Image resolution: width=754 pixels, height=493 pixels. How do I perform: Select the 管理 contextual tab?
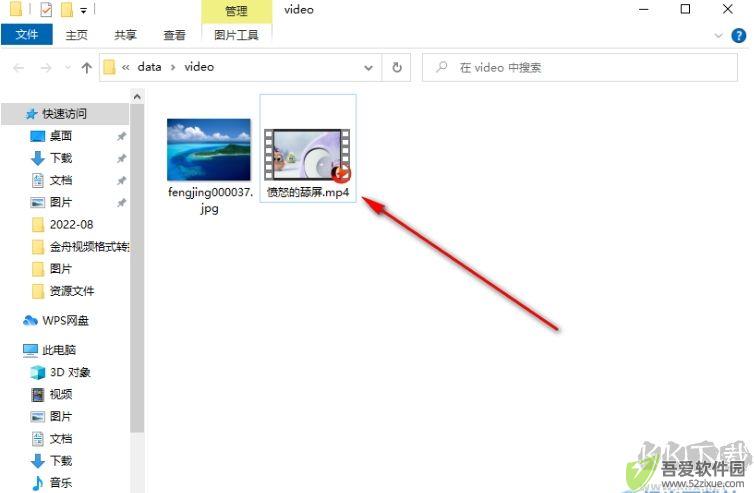tap(236, 11)
